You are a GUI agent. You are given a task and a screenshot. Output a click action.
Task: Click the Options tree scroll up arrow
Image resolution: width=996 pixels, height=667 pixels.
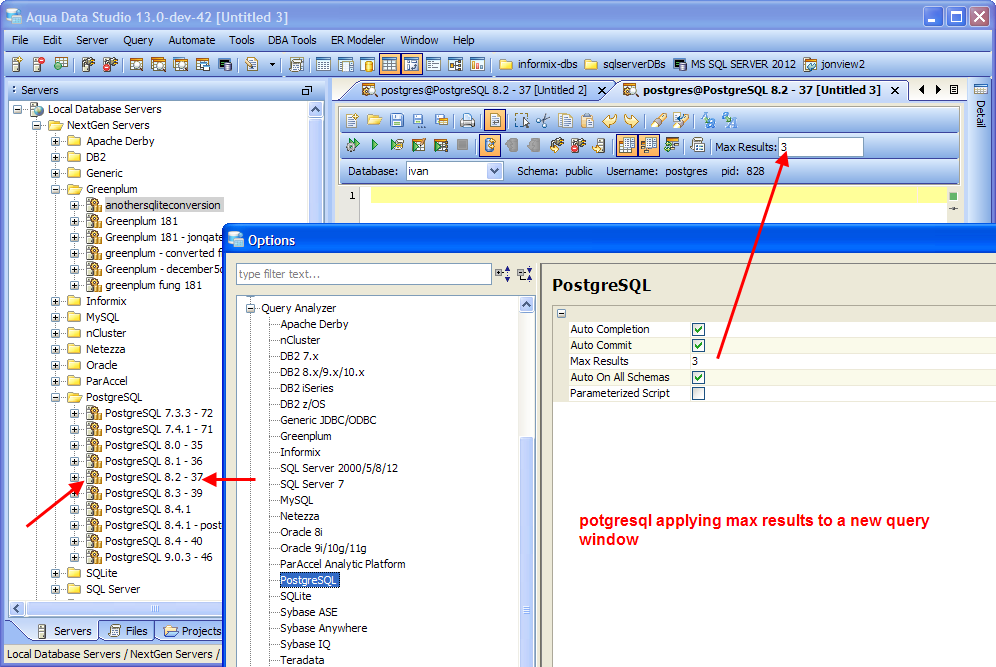527,305
